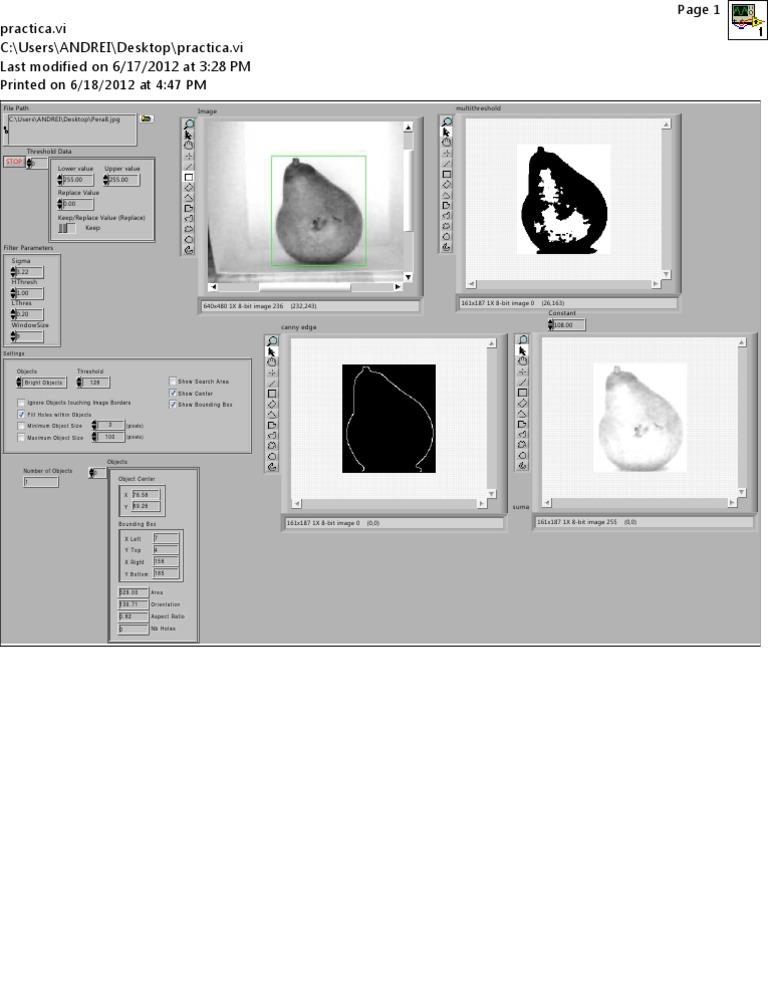
Task: Enable the Maximum Object Size checkbox
Action: point(22,437)
